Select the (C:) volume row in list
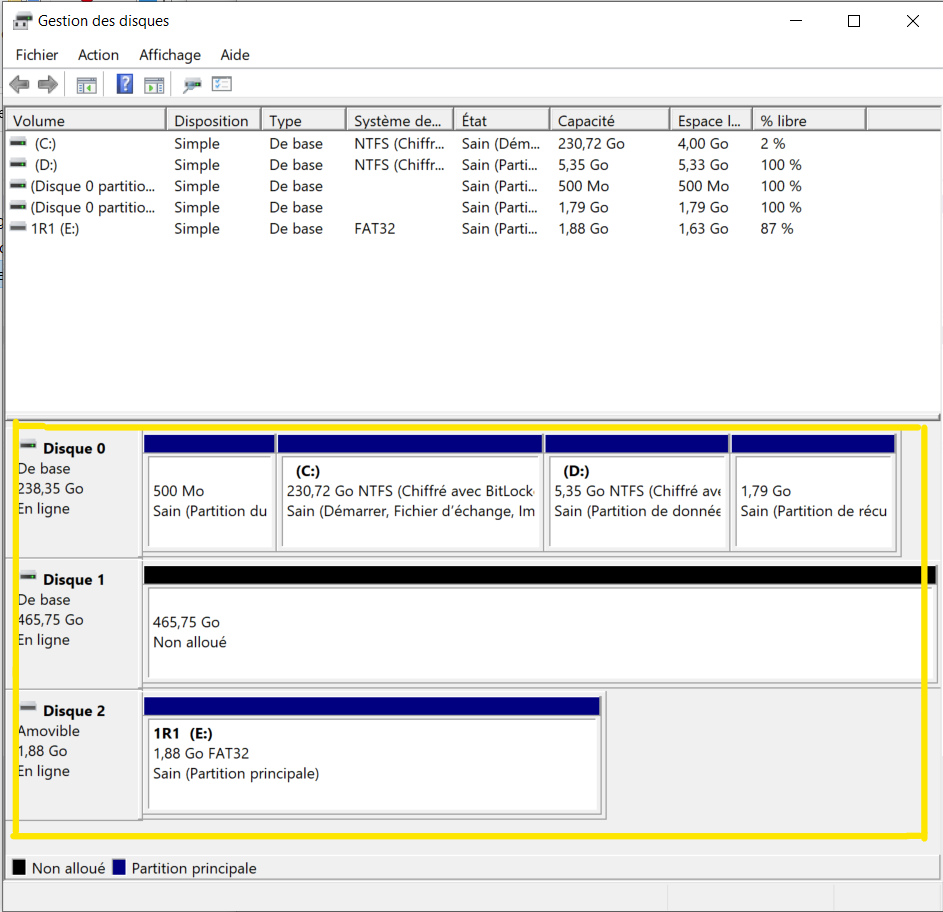The height and width of the screenshot is (912, 943). tap(45, 144)
